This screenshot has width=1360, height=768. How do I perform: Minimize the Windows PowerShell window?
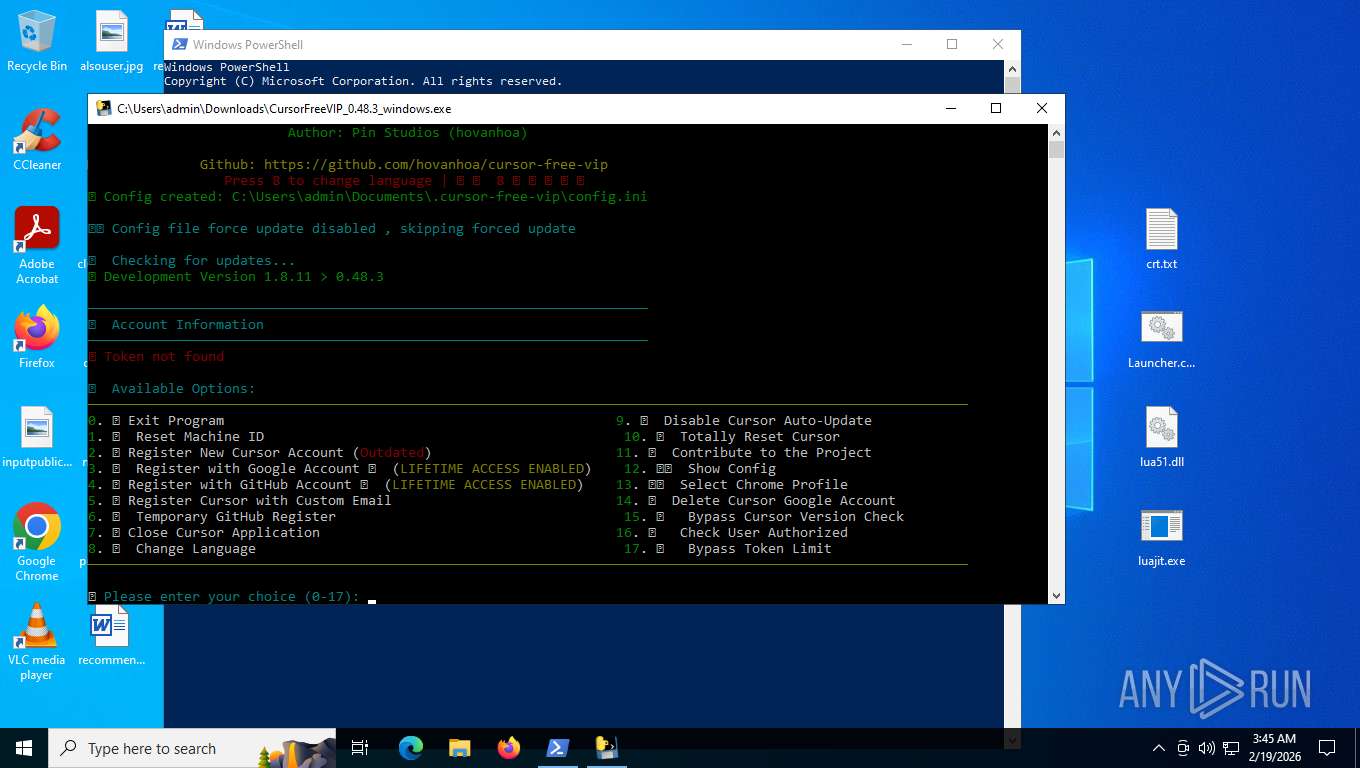pos(906,44)
